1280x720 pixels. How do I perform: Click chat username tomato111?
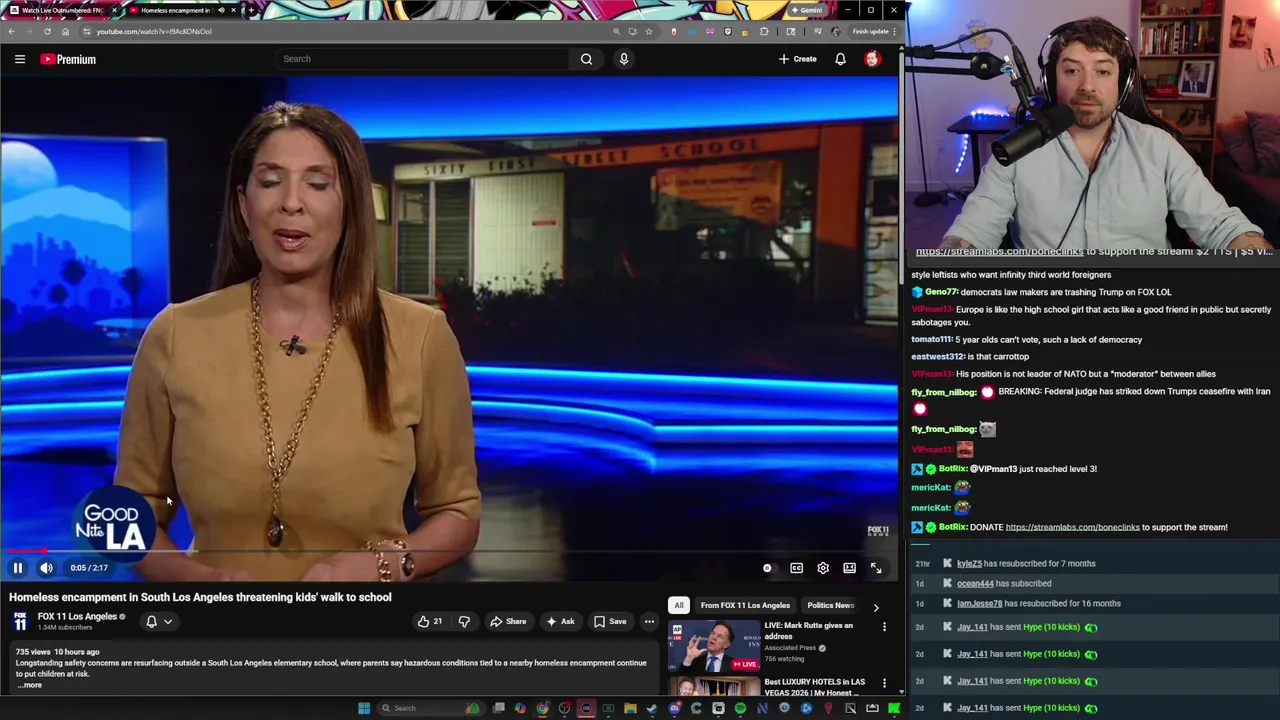(931, 340)
